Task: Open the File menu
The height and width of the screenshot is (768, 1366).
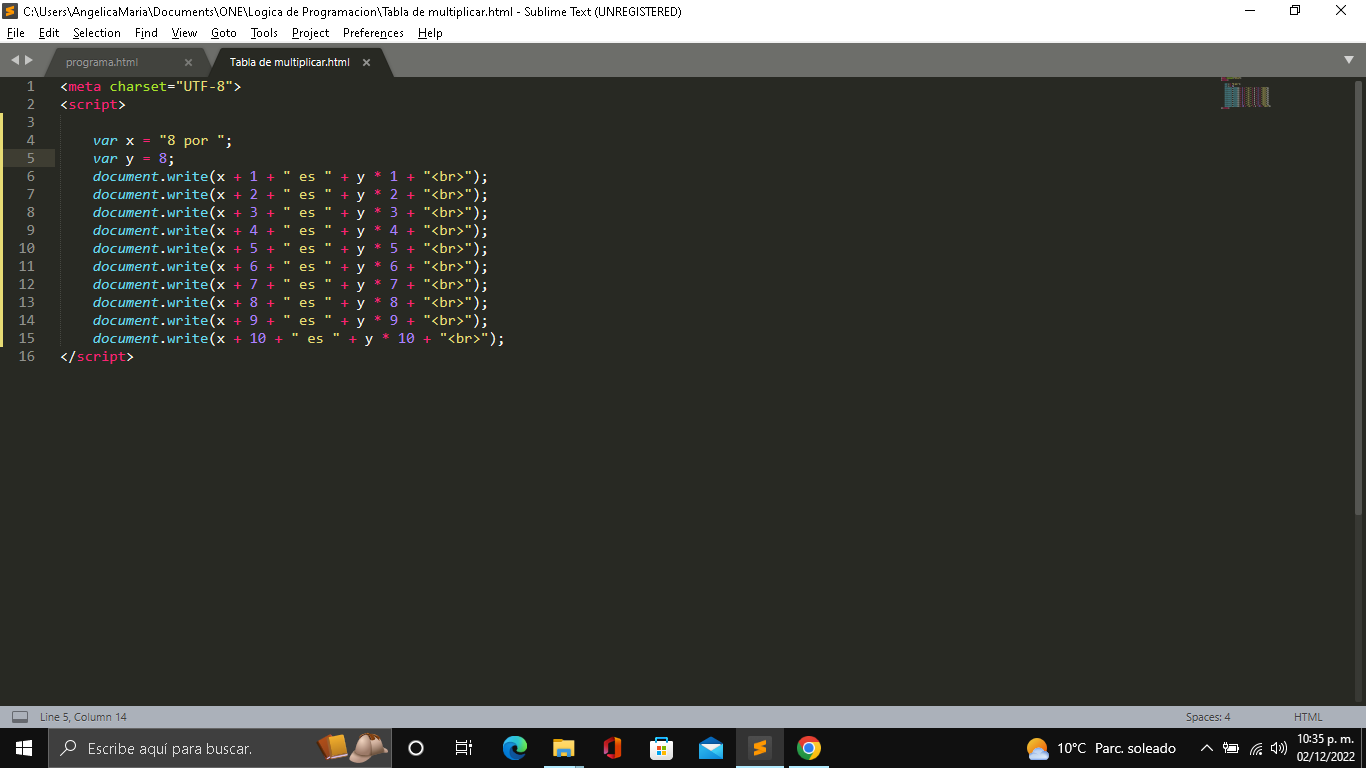Action: pos(15,33)
